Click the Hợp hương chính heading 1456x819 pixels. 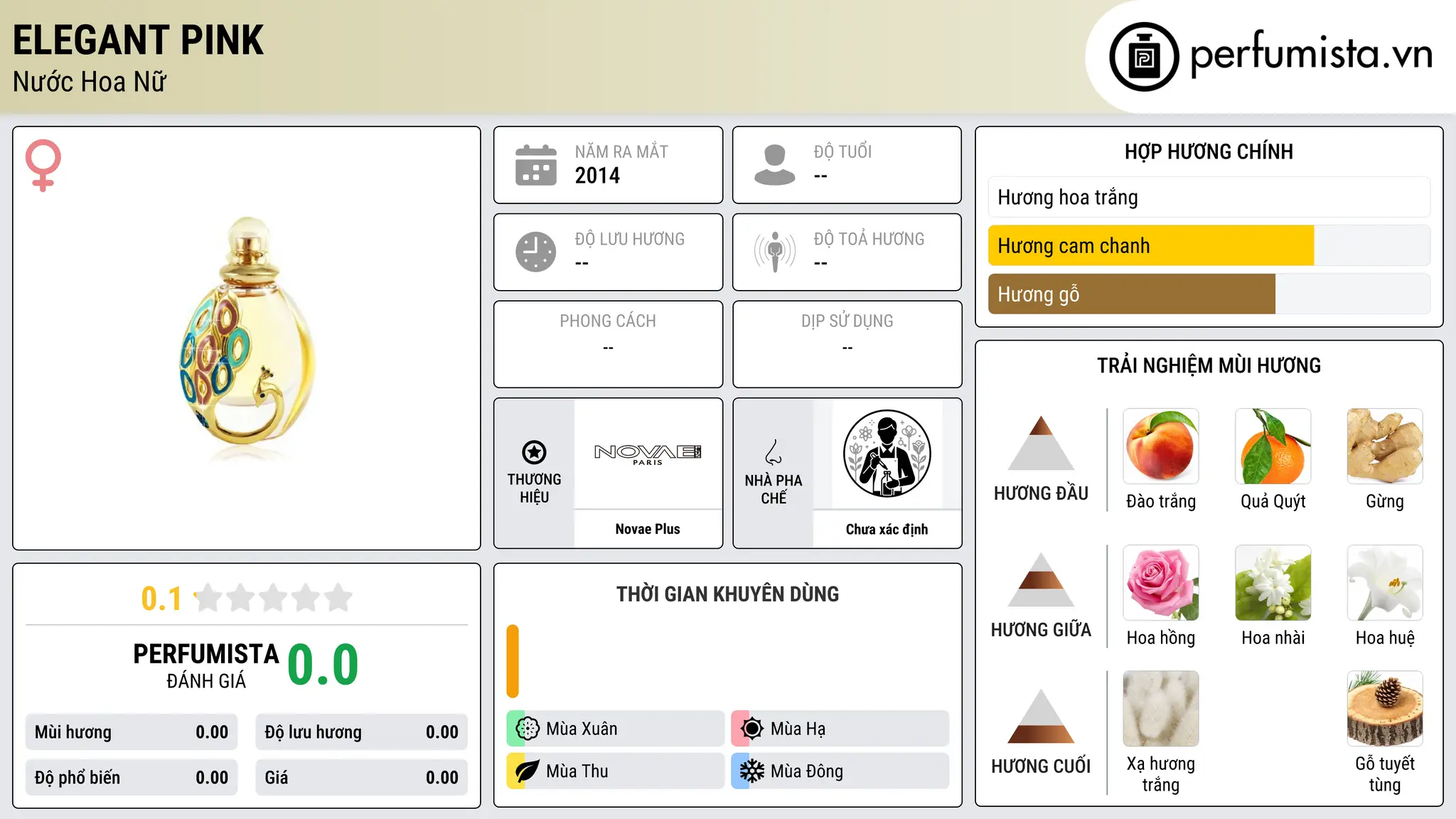[1209, 151]
